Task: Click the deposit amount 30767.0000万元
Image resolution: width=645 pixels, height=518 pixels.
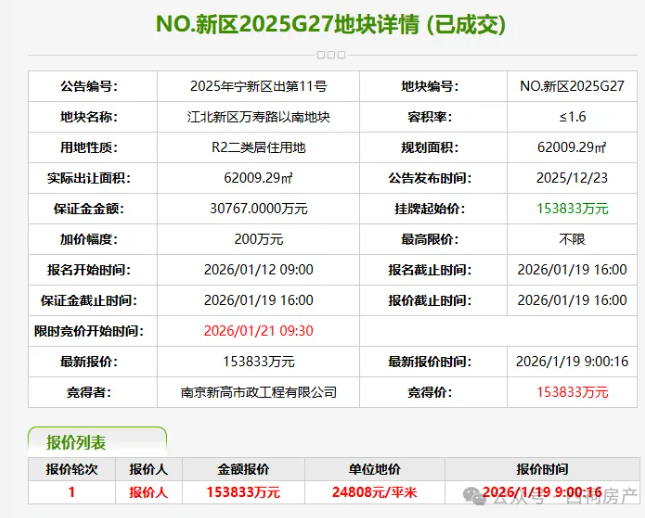Action: [x=258, y=209]
